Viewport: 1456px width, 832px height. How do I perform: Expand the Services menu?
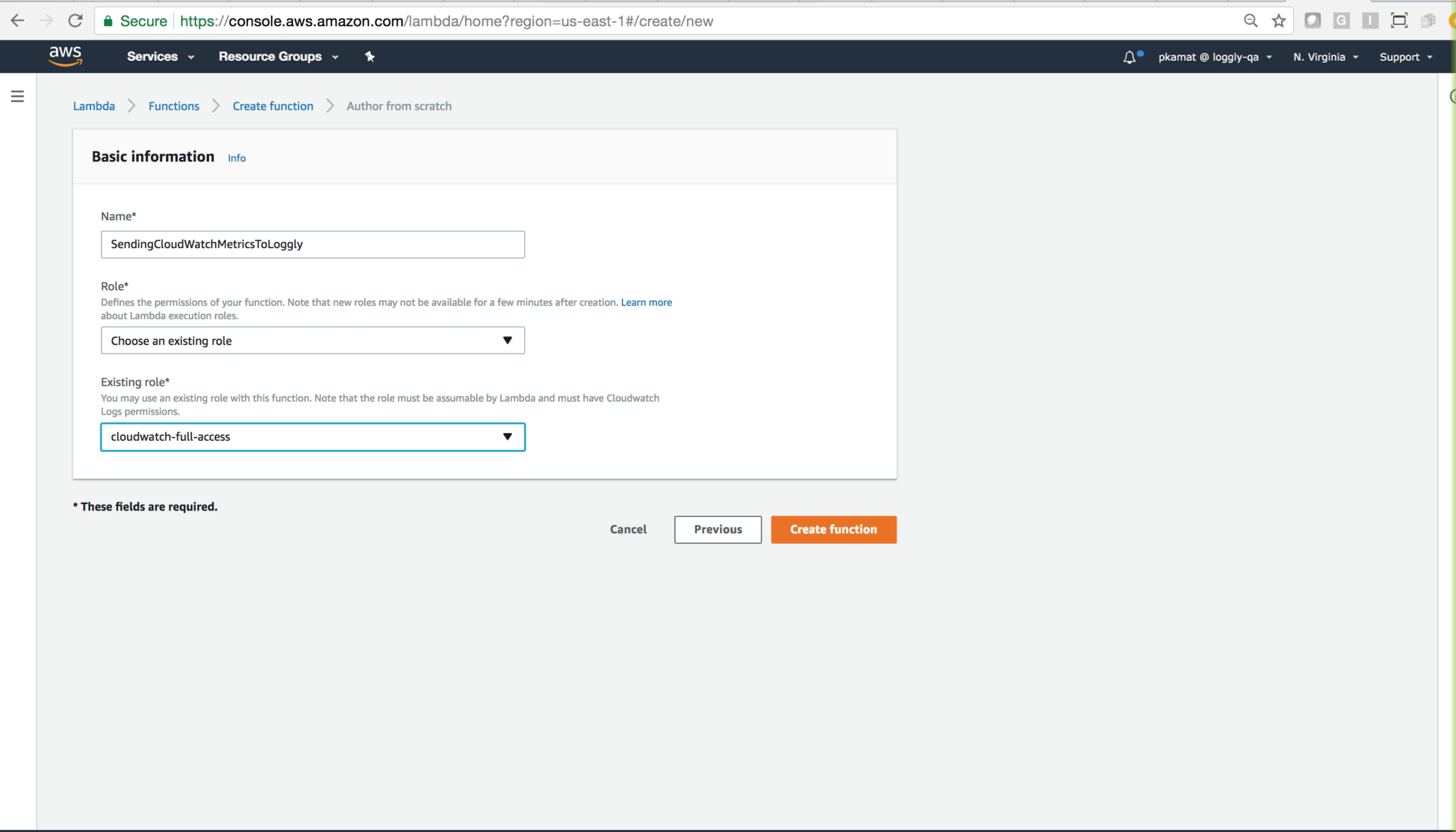160,56
